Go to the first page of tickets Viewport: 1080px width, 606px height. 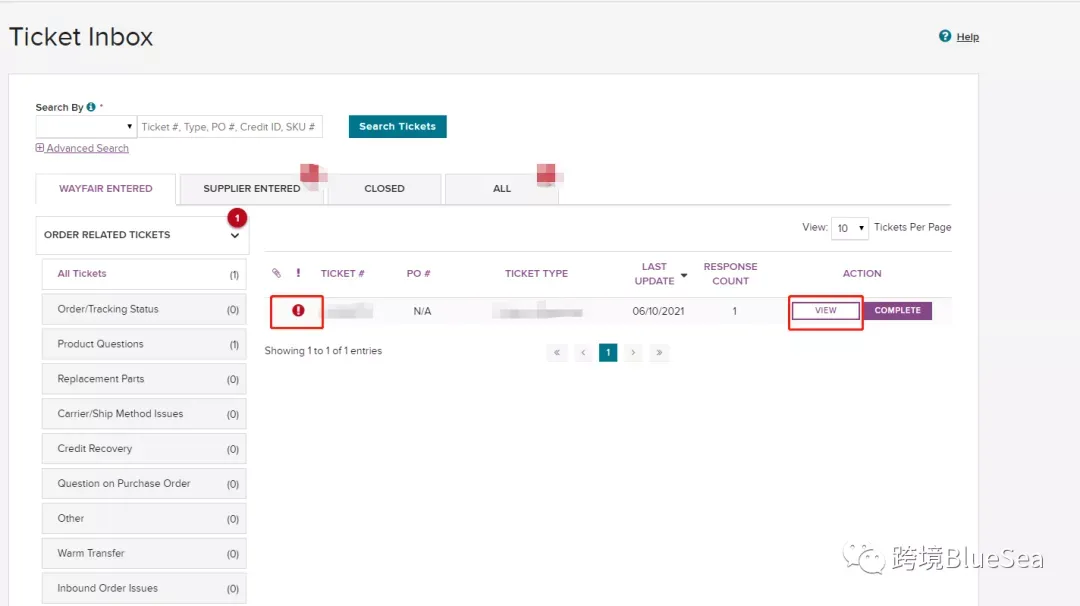(557, 353)
